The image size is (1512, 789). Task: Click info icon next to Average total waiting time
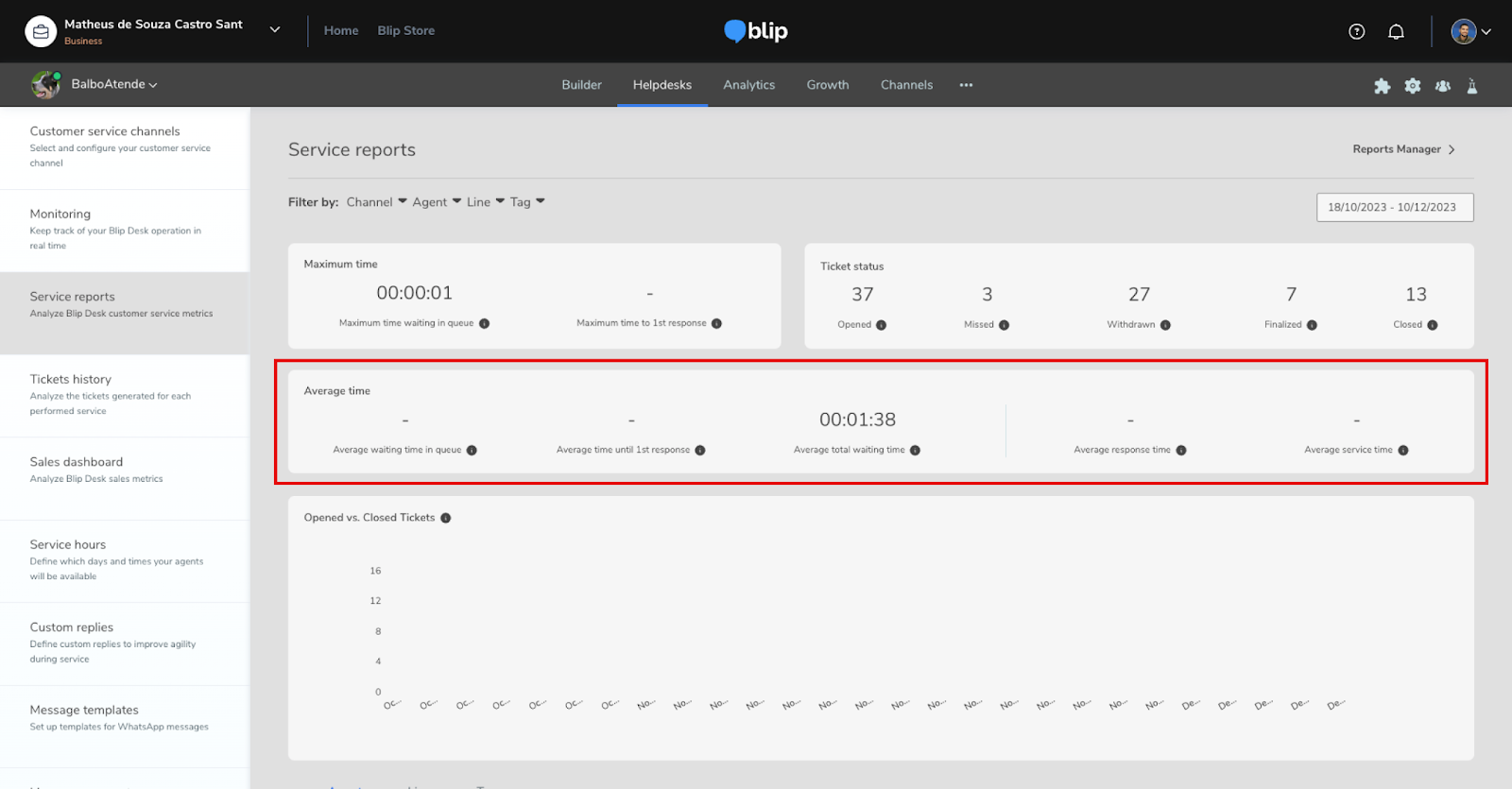click(915, 451)
